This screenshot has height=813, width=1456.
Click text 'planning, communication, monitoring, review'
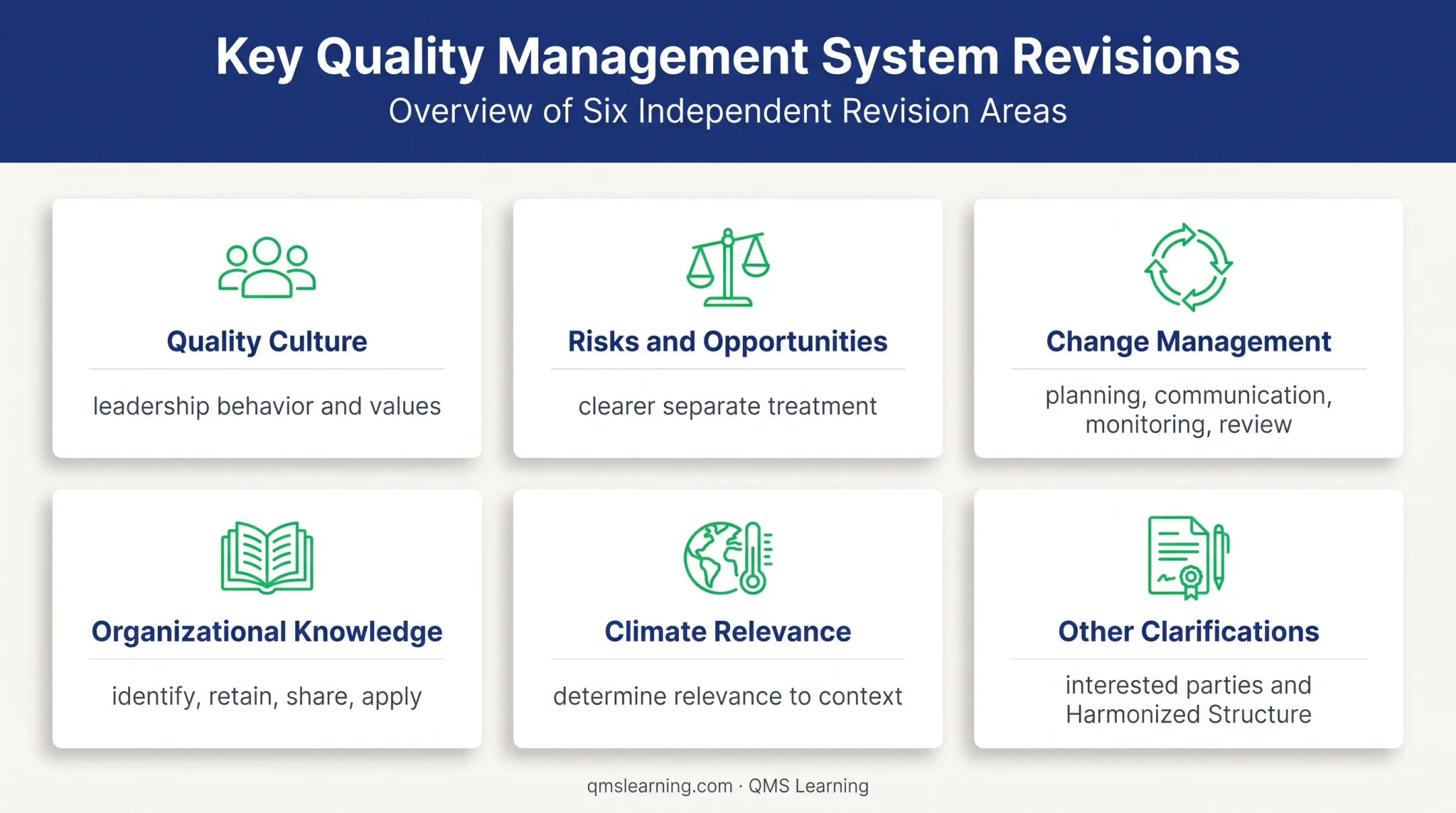tap(1188, 410)
